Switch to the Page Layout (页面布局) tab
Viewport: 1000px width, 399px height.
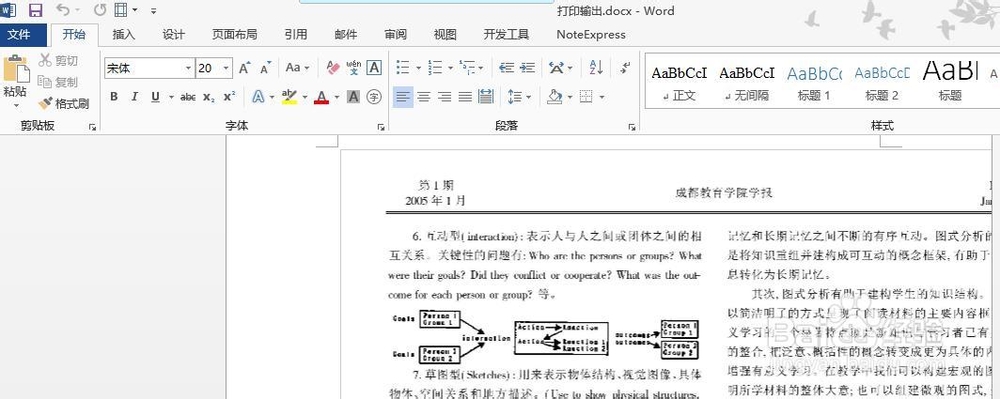[235, 34]
